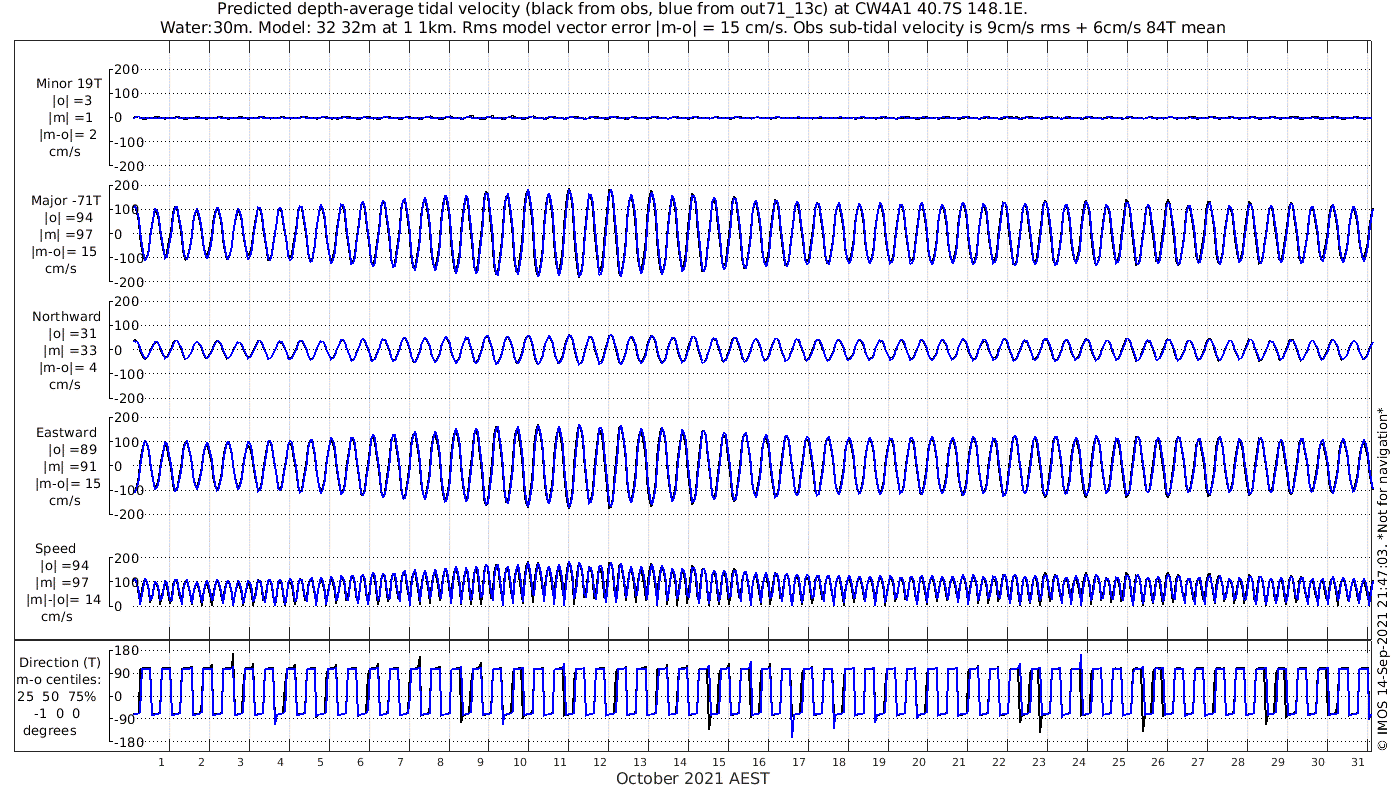Click the "200" tick of the Minor panel
The image size is (1400, 800).
pos(126,70)
